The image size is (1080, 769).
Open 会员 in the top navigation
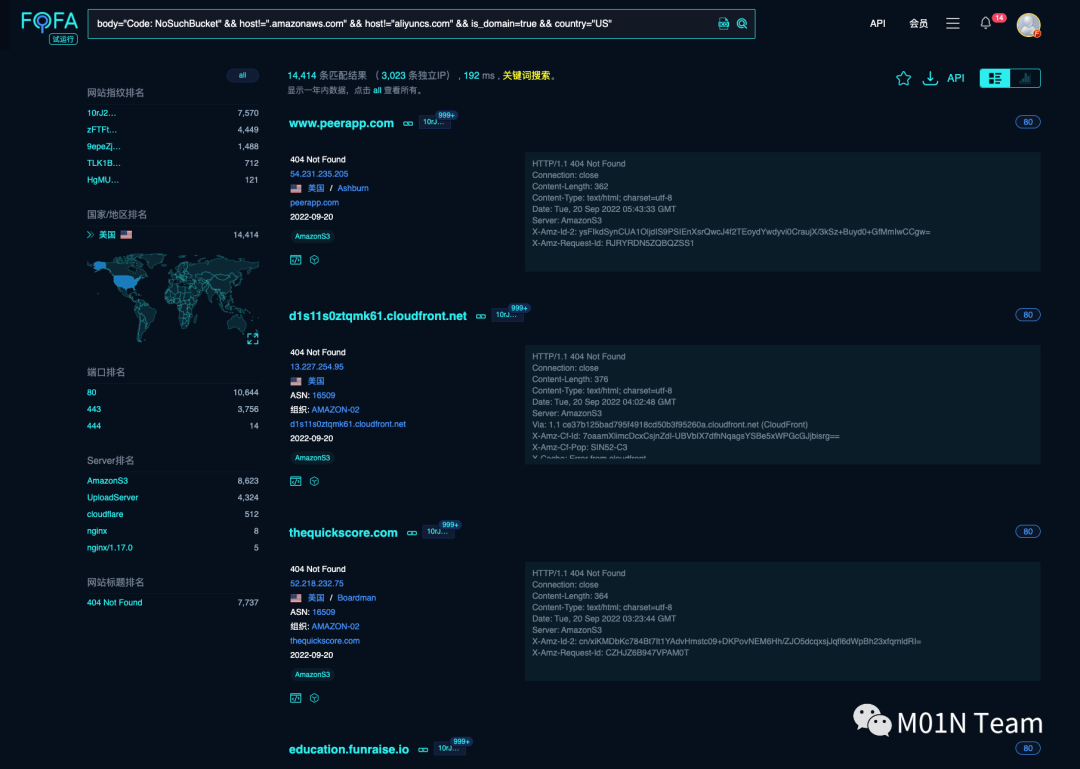(x=918, y=23)
